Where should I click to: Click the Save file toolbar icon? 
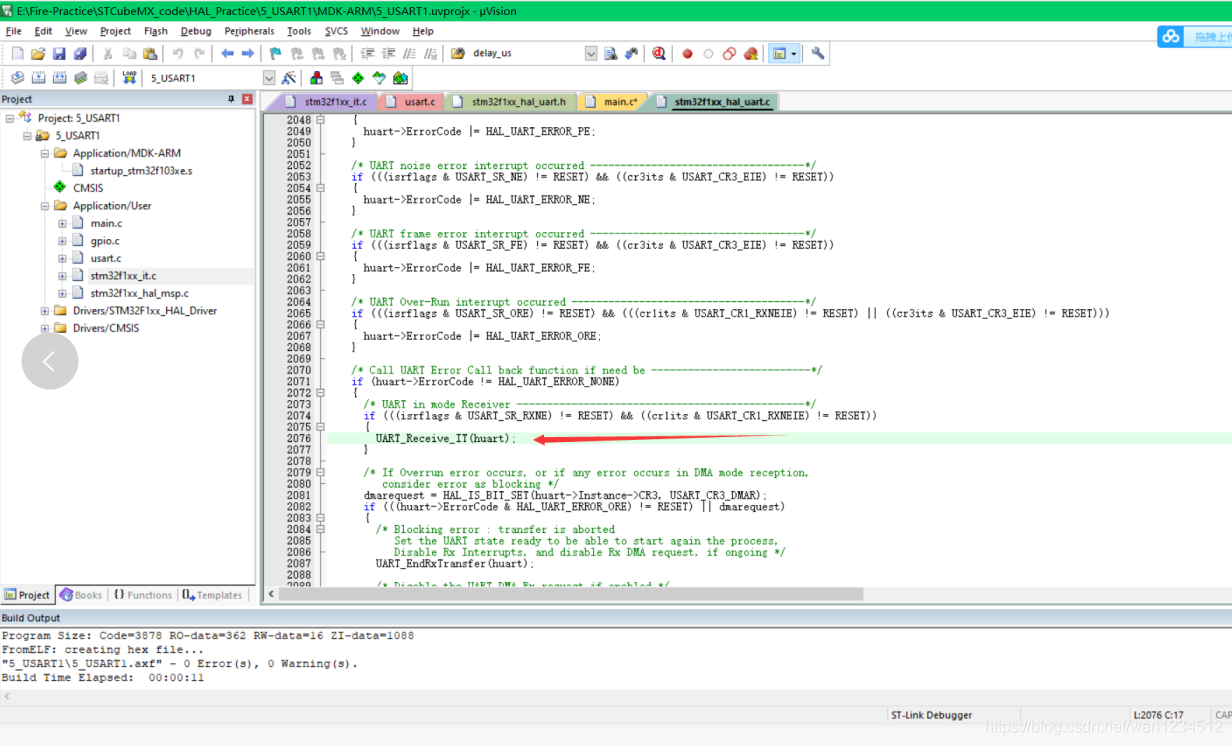coord(59,54)
